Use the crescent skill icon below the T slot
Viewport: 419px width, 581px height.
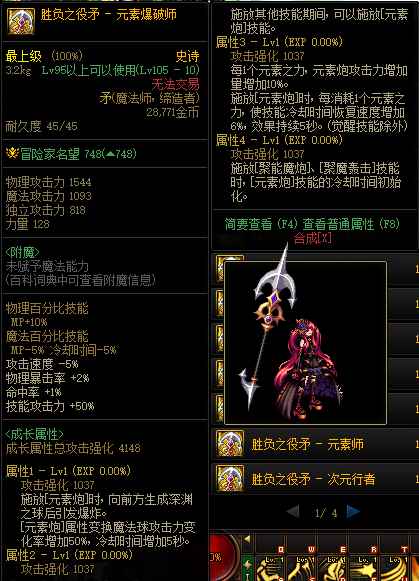pos(395,568)
